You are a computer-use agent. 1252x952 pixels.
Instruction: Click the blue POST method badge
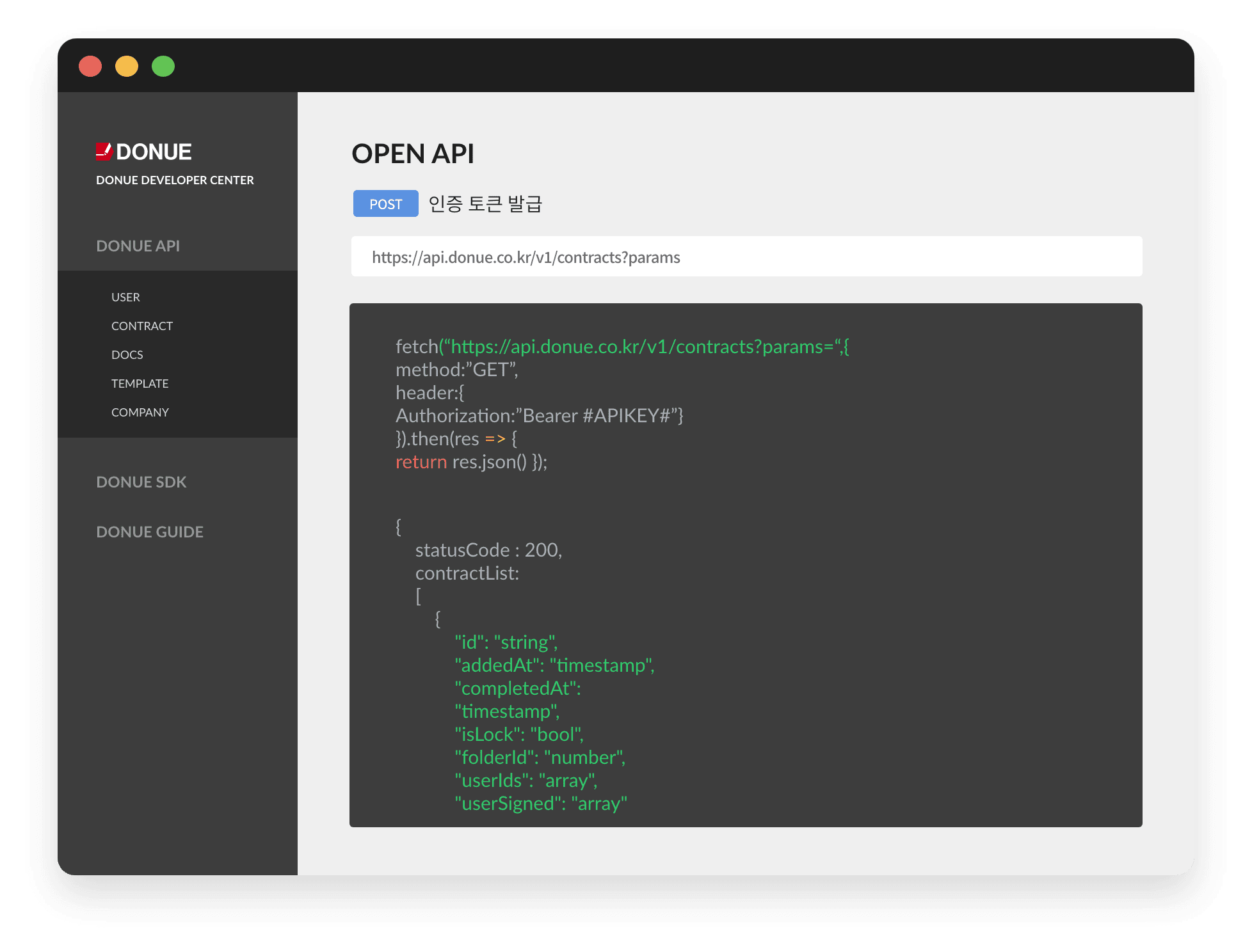(386, 204)
